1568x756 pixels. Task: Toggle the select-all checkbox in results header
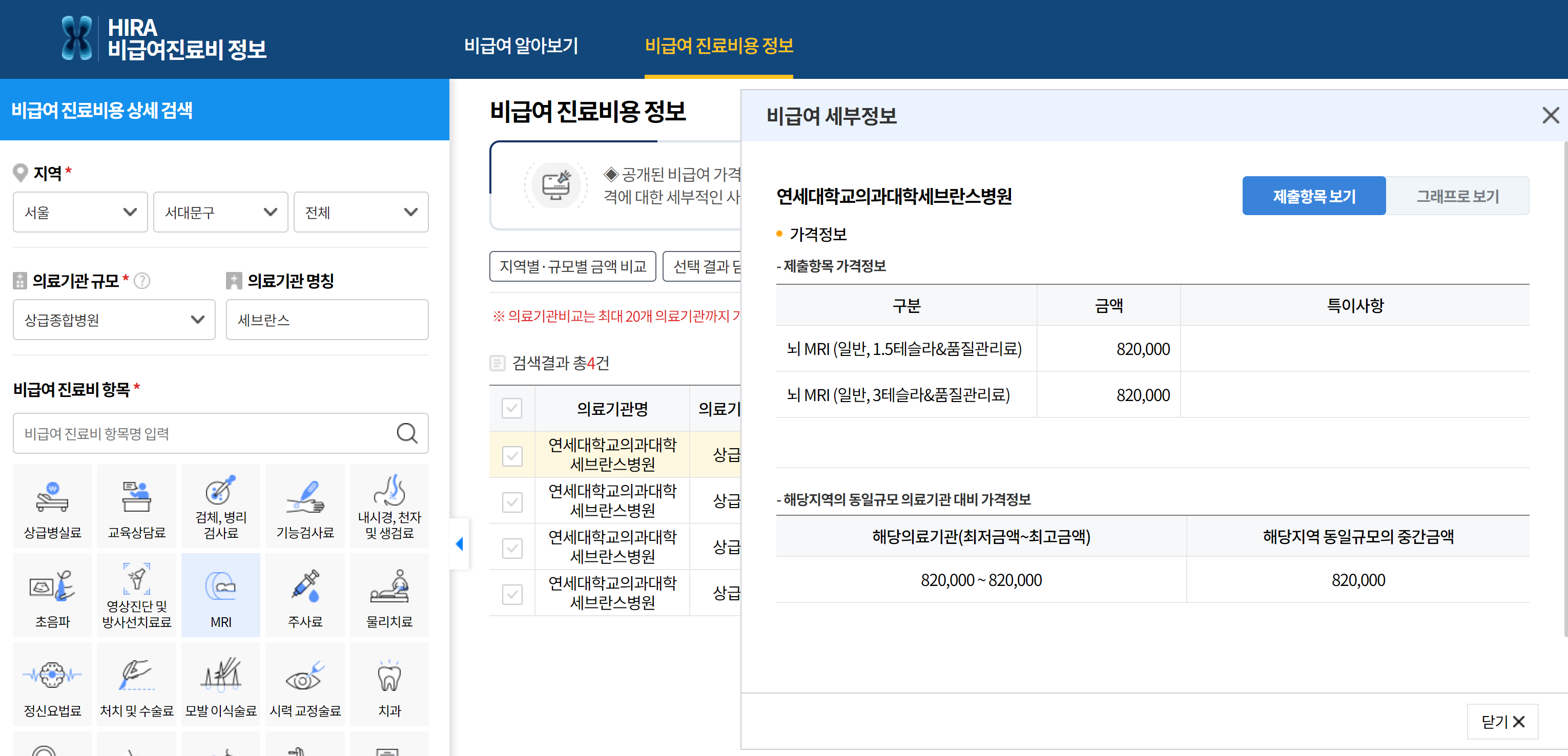click(512, 408)
